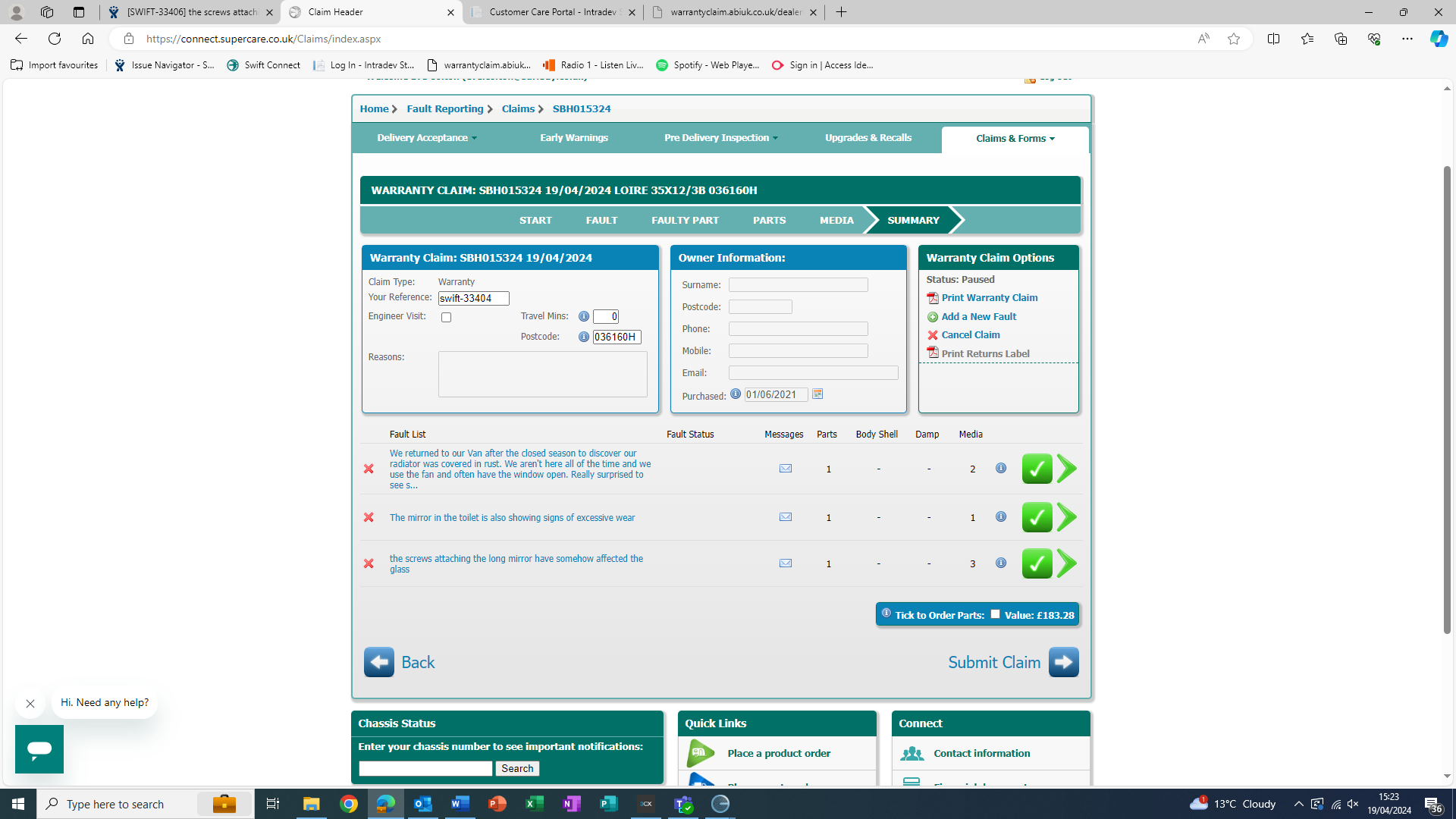Switch to the MEDIA step tab
The height and width of the screenshot is (819, 1456).
836,221
